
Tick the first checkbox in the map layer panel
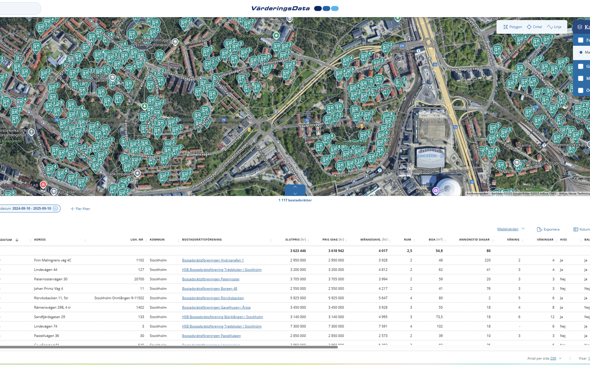[581, 40]
